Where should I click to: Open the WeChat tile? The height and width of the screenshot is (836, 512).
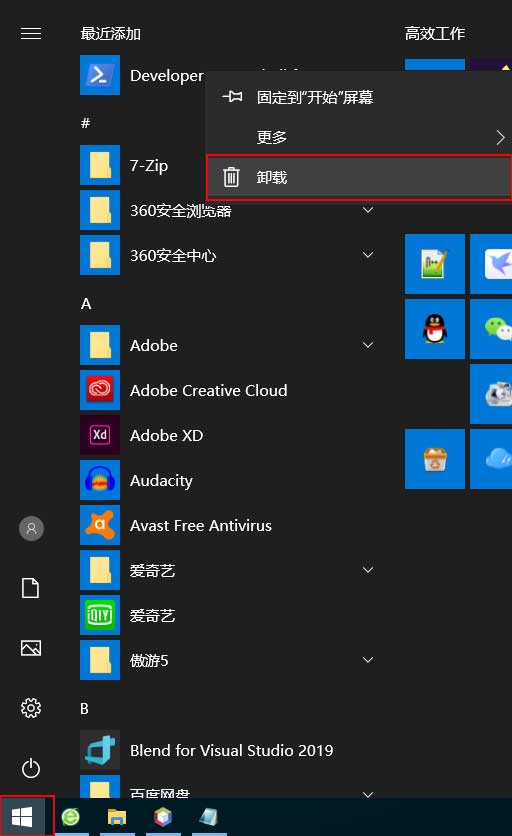point(492,328)
